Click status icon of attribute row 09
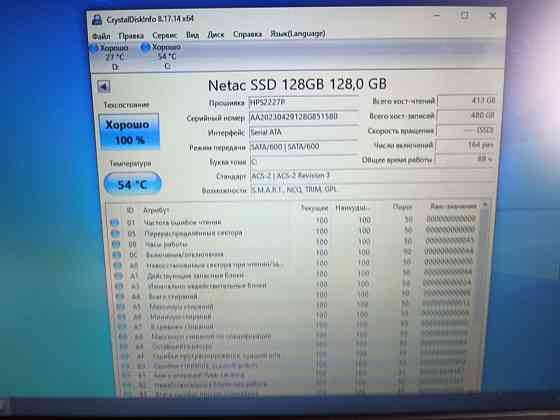 point(116,244)
